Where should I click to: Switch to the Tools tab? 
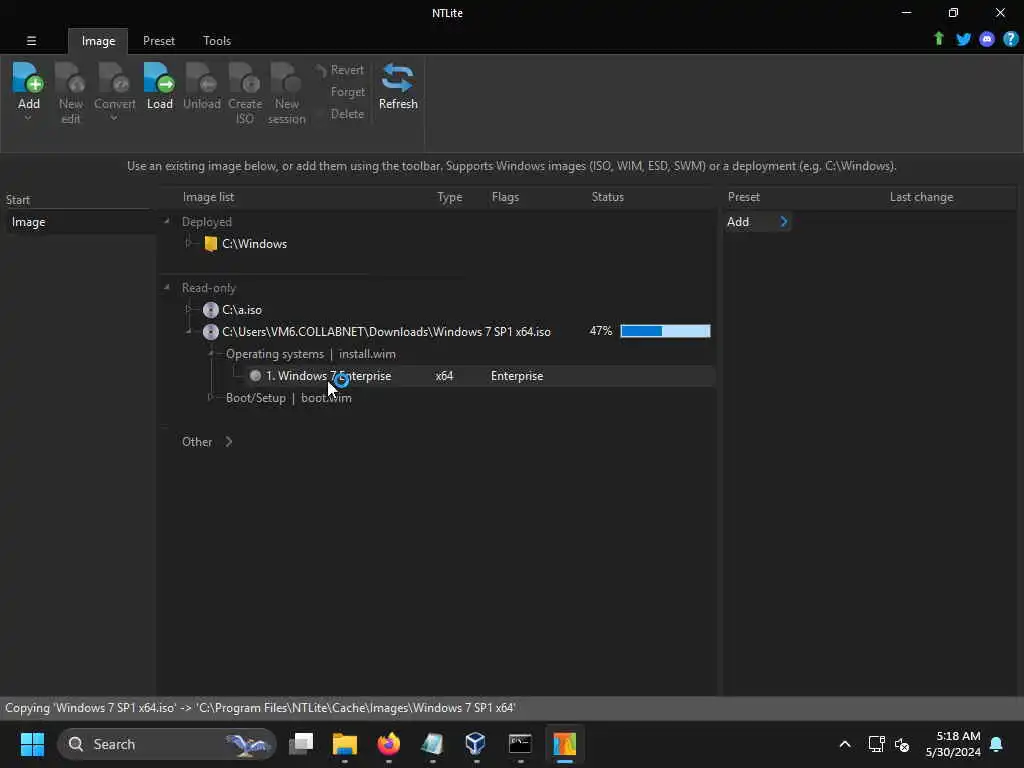point(217,40)
